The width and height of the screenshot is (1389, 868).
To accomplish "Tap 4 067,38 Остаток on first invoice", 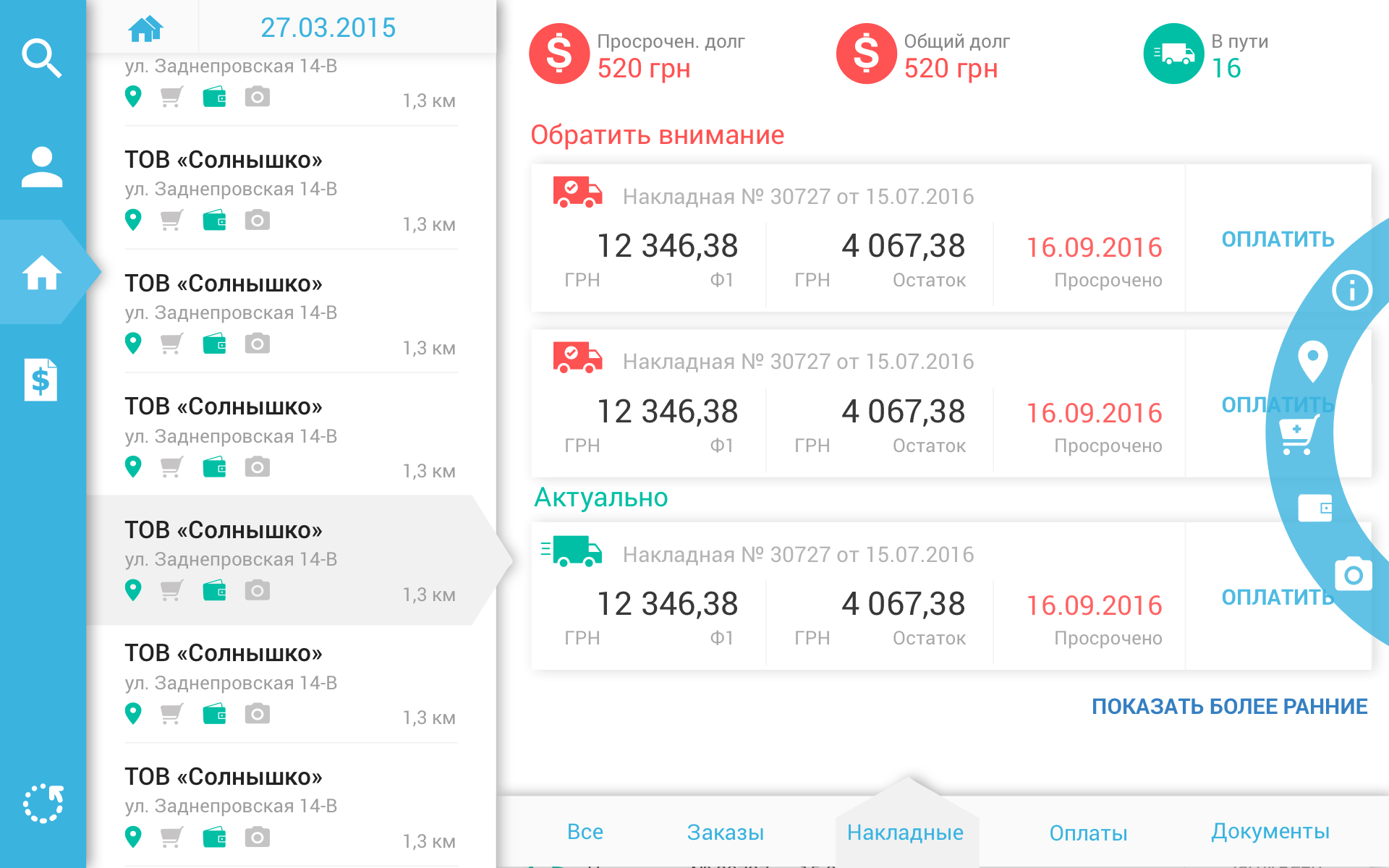I will coord(903,246).
